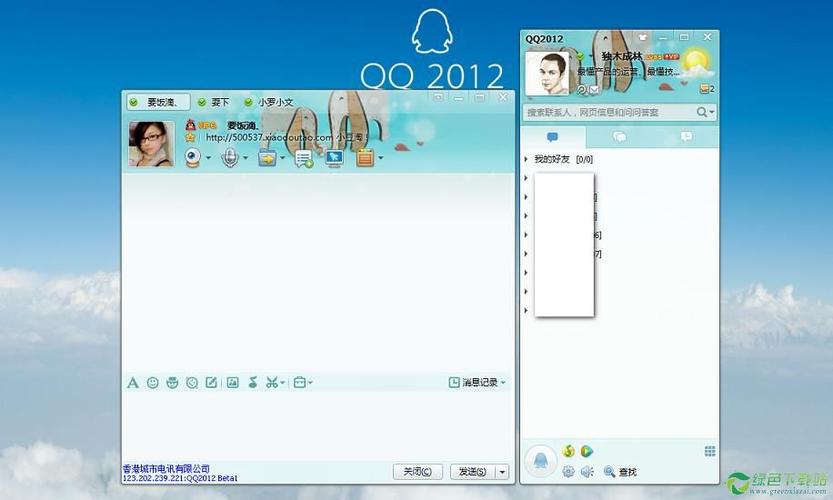The height and width of the screenshot is (500, 833).
Task: Open webcam options dropdown arrow
Action: (208, 158)
